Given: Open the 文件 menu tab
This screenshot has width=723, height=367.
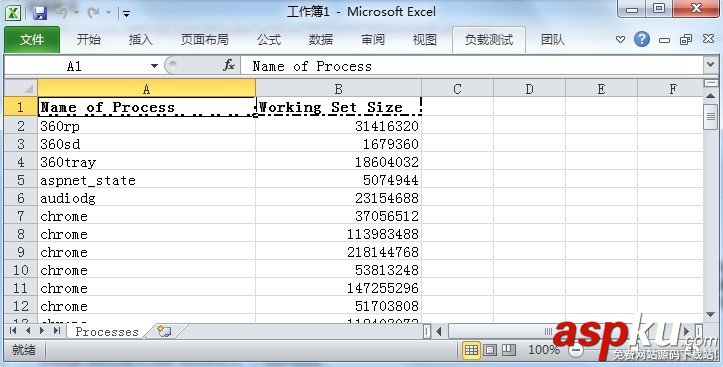Looking at the screenshot, I should pos(32,40).
